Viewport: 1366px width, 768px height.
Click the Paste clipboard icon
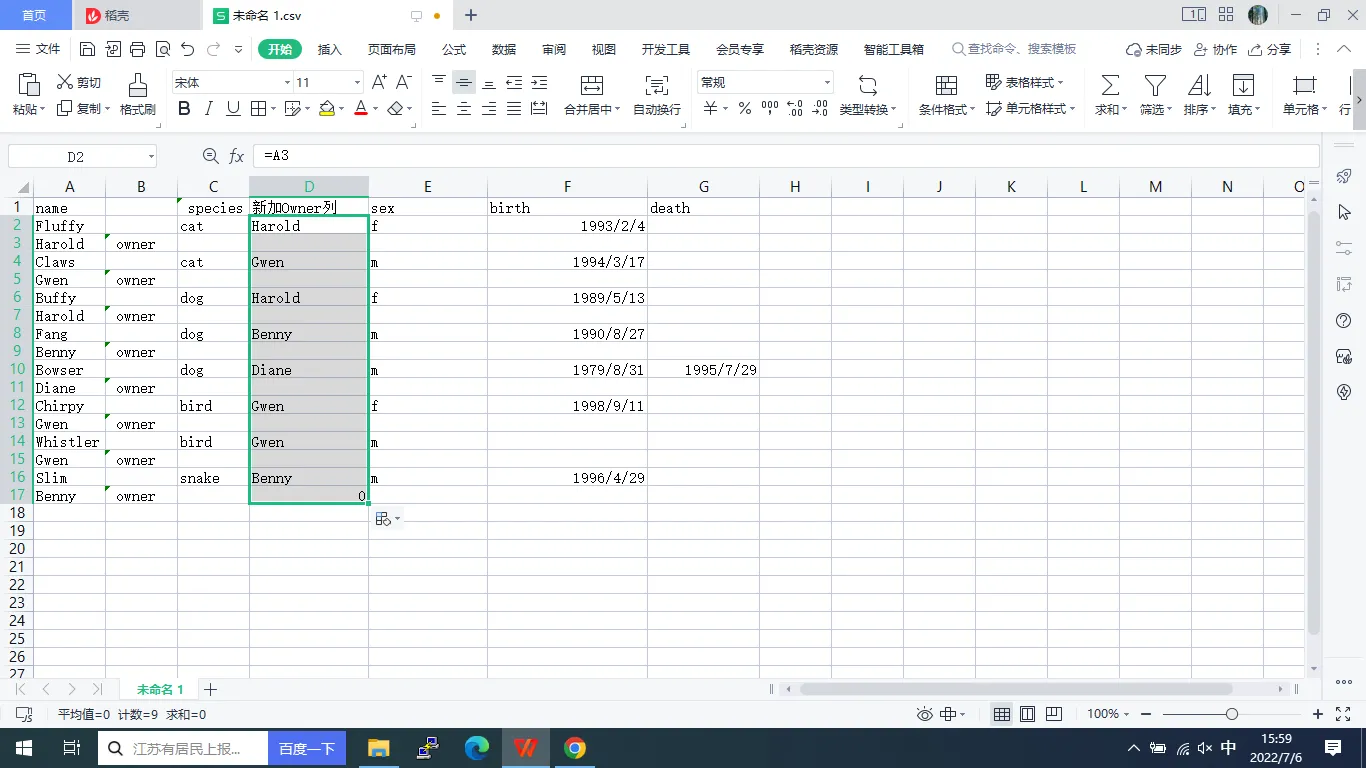point(29,84)
